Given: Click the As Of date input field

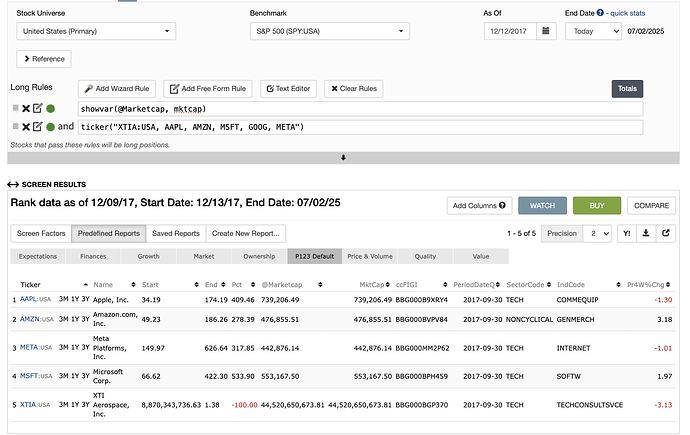Looking at the screenshot, I should point(510,31).
